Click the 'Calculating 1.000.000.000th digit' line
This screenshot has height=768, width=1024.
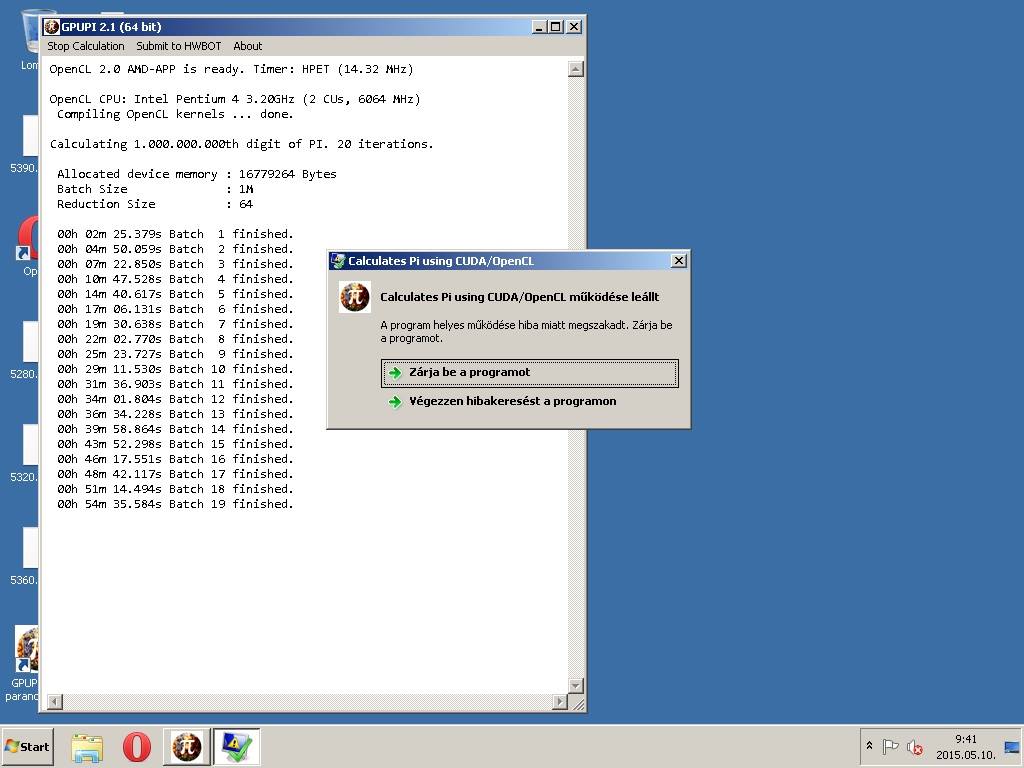coord(242,144)
